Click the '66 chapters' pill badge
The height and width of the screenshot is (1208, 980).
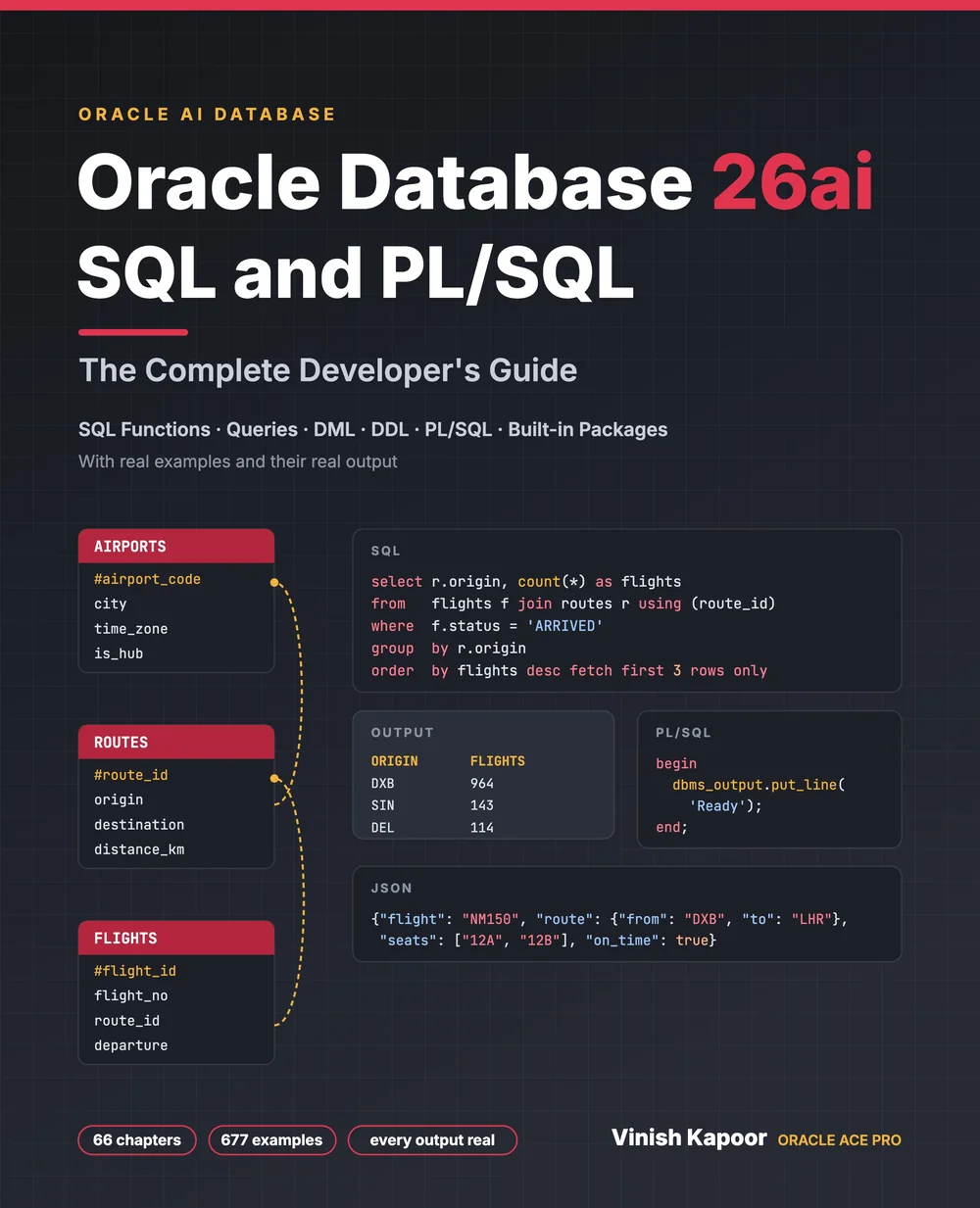(x=137, y=1140)
